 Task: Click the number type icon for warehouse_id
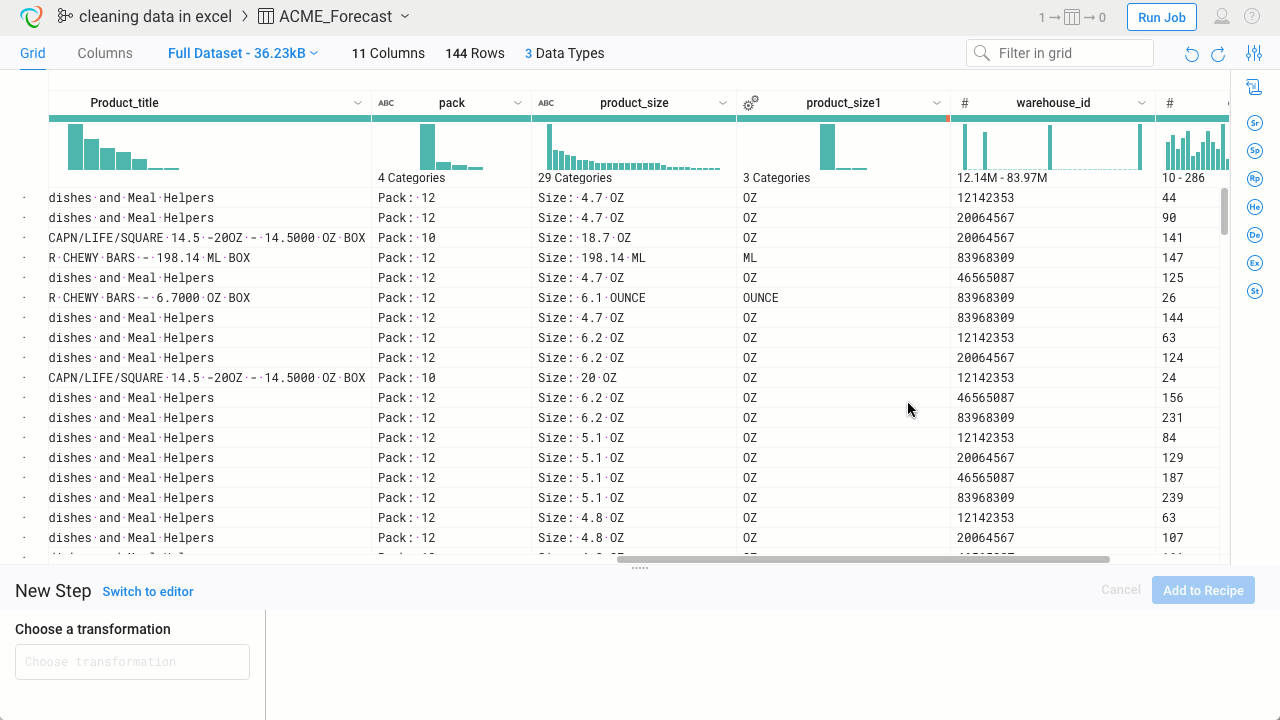pos(965,103)
